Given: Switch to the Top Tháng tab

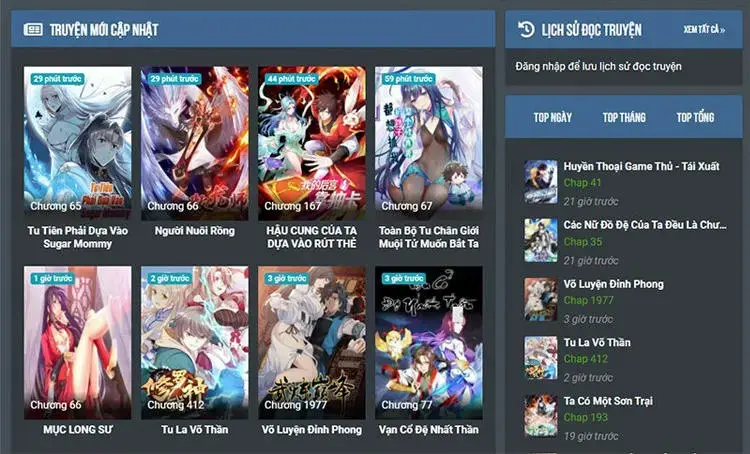Looking at the screenshot, I should point(624,117).
